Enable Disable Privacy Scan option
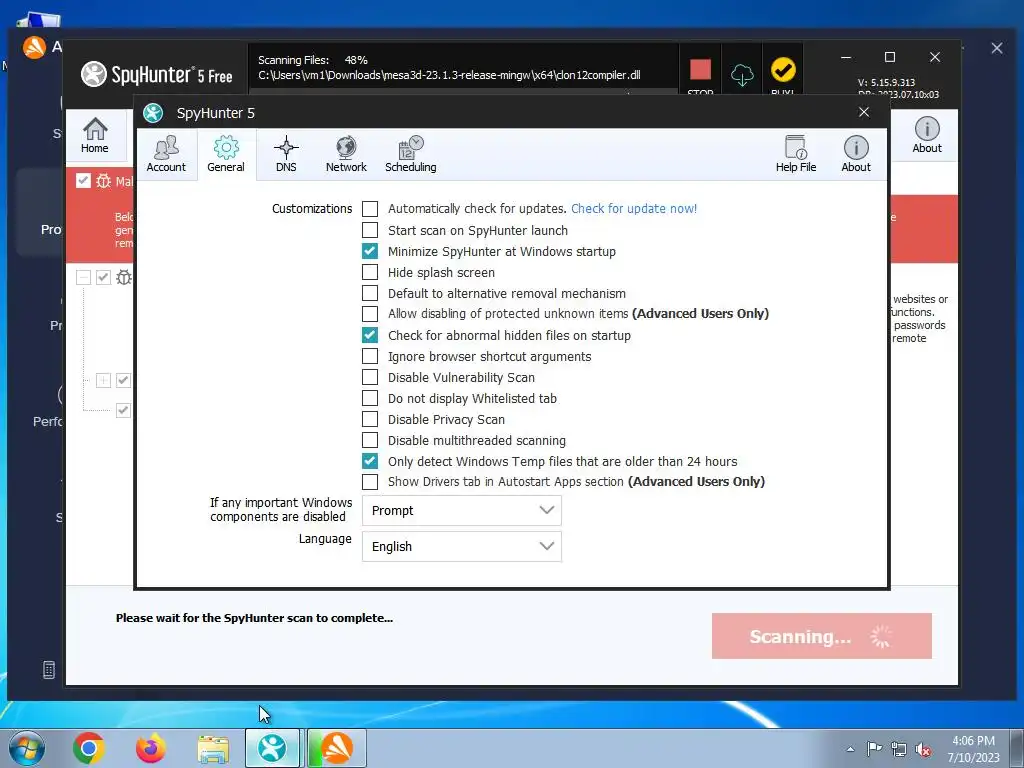Viewport: 1024px width, 768px height. click(x=370, y=419)
